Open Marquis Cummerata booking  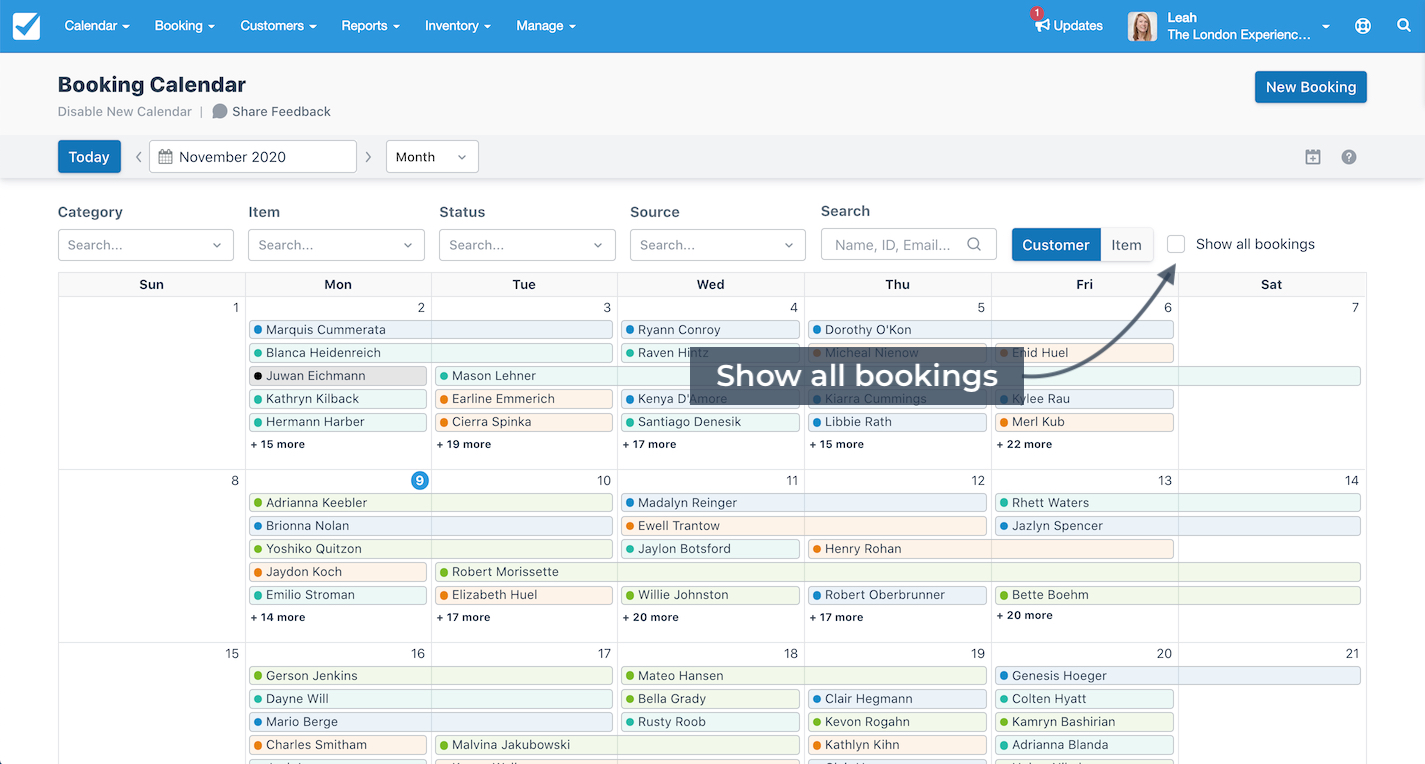431,329
